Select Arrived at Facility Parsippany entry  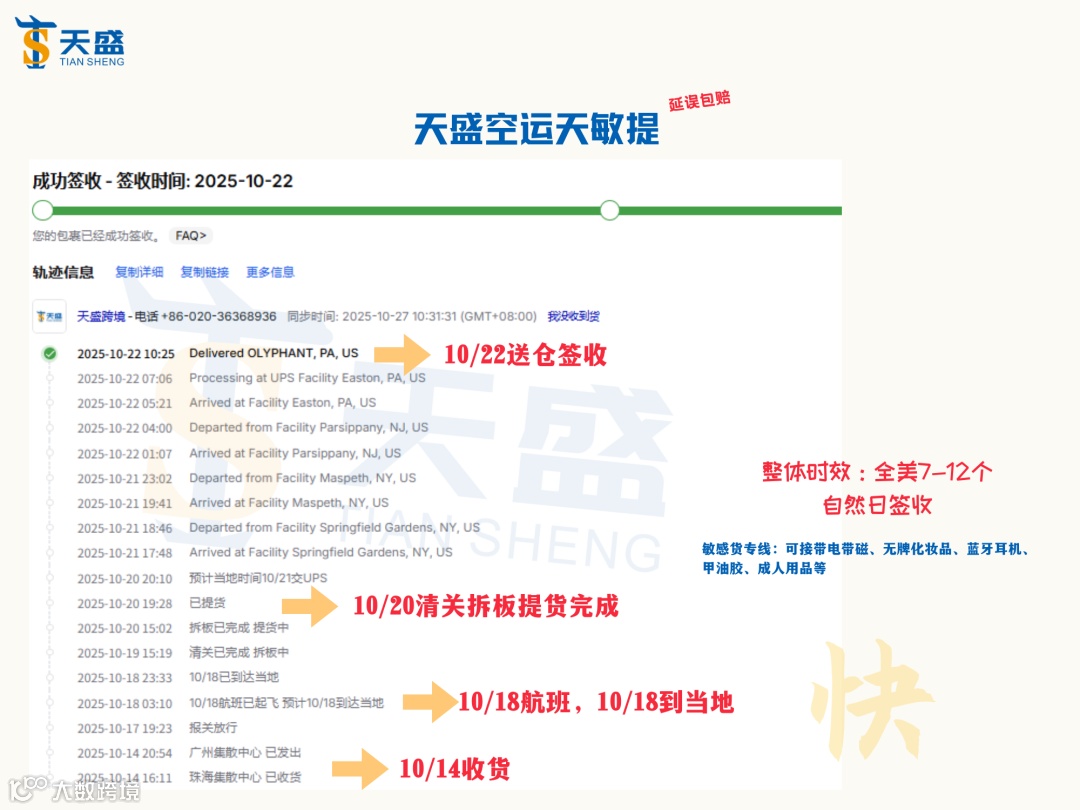pos(295,453)
